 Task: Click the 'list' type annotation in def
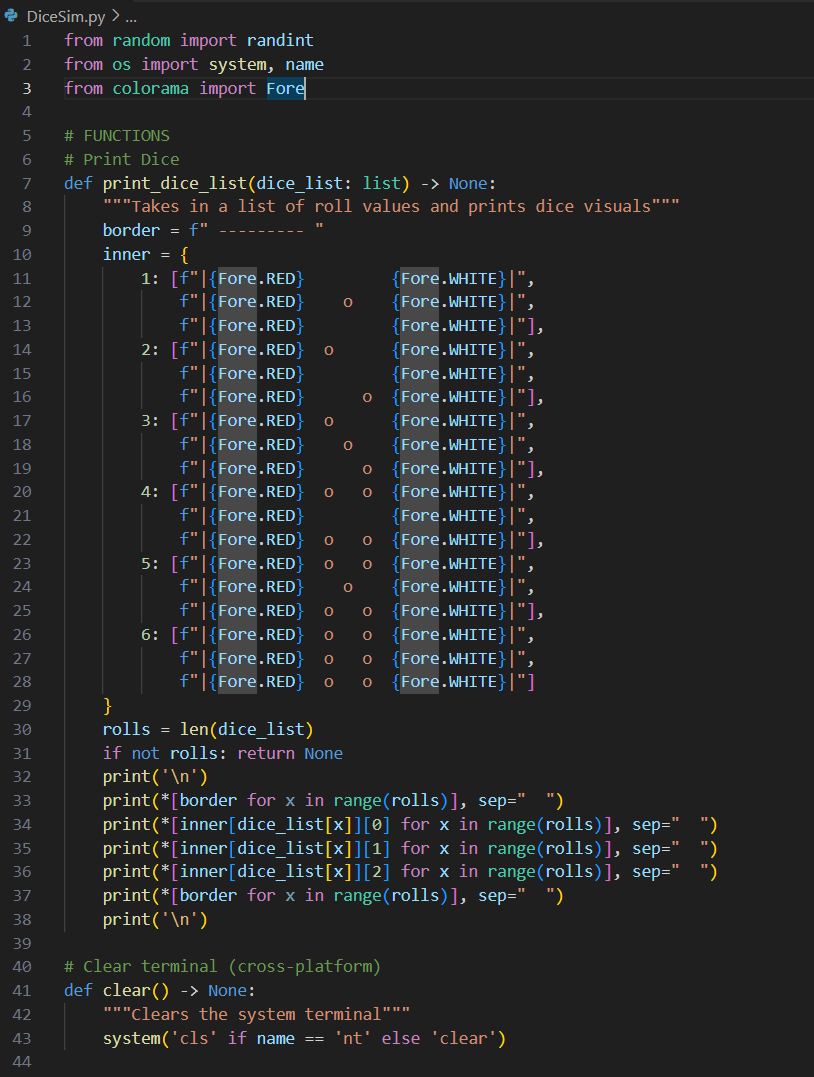tap(381, 183)
